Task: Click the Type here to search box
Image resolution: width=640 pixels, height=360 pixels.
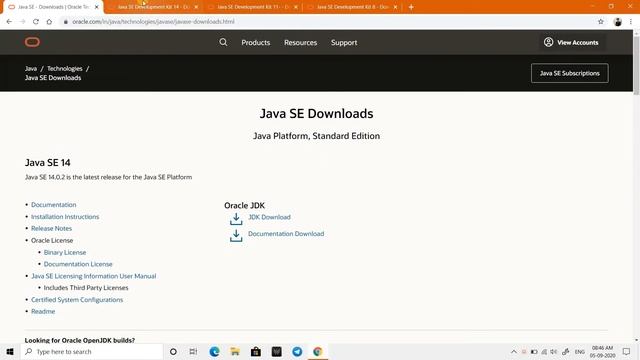Action: pos(92,351)
